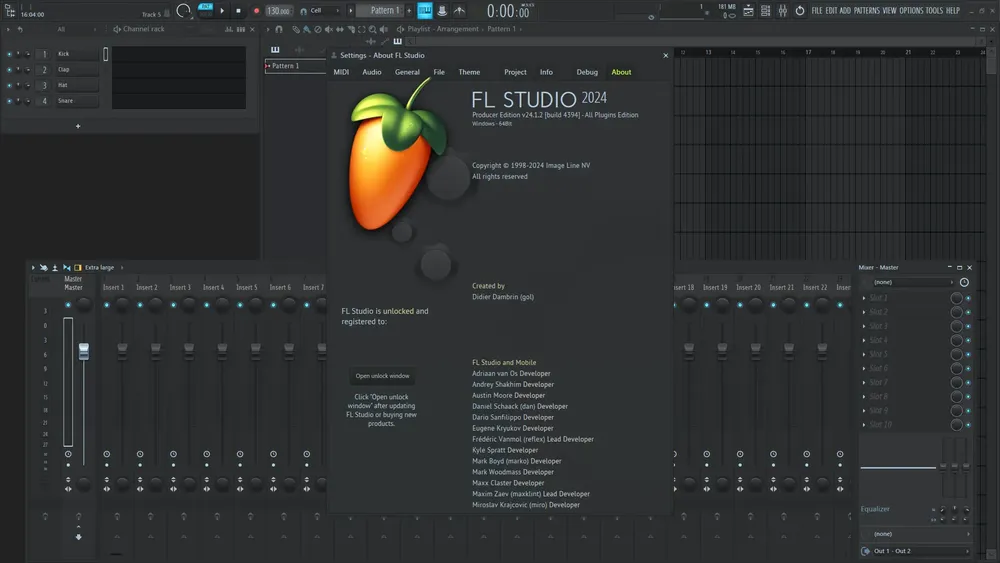The height and width of the screenshot is (563, 1000).
Task: Click the tempo 130.000 field
Action: (278, 11)
